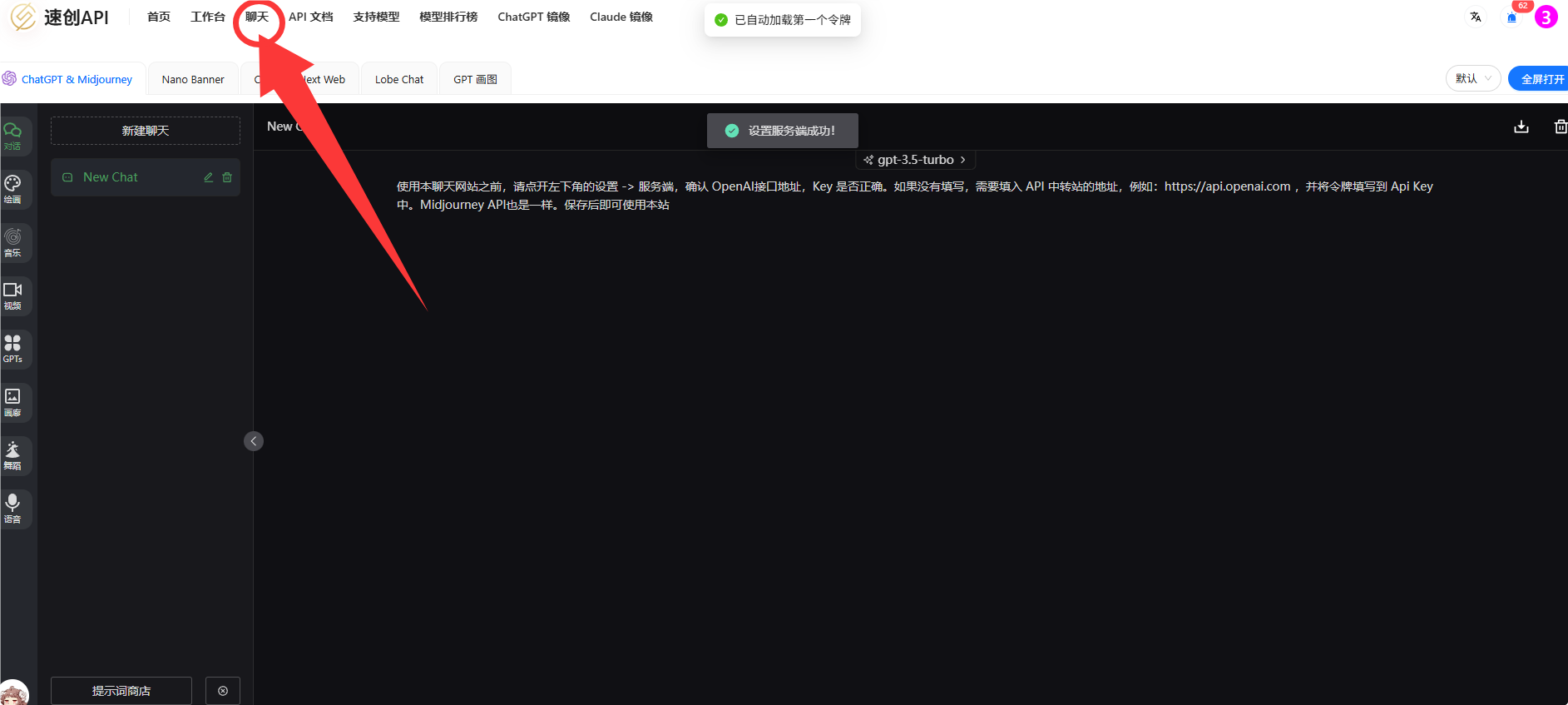Open 模型排行榜 in the top navigation
Screen dimensions: 1568x705
click(448, 17)
